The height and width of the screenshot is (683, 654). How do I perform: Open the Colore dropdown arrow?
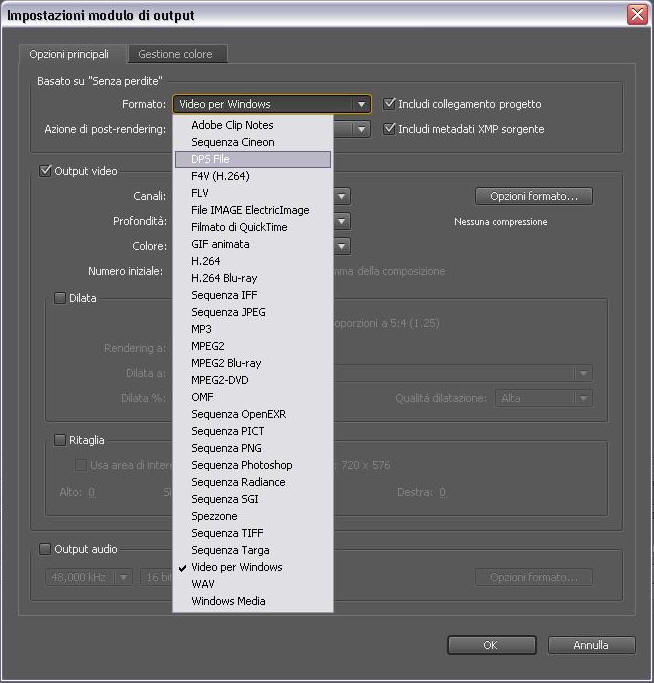pos(342,246)
